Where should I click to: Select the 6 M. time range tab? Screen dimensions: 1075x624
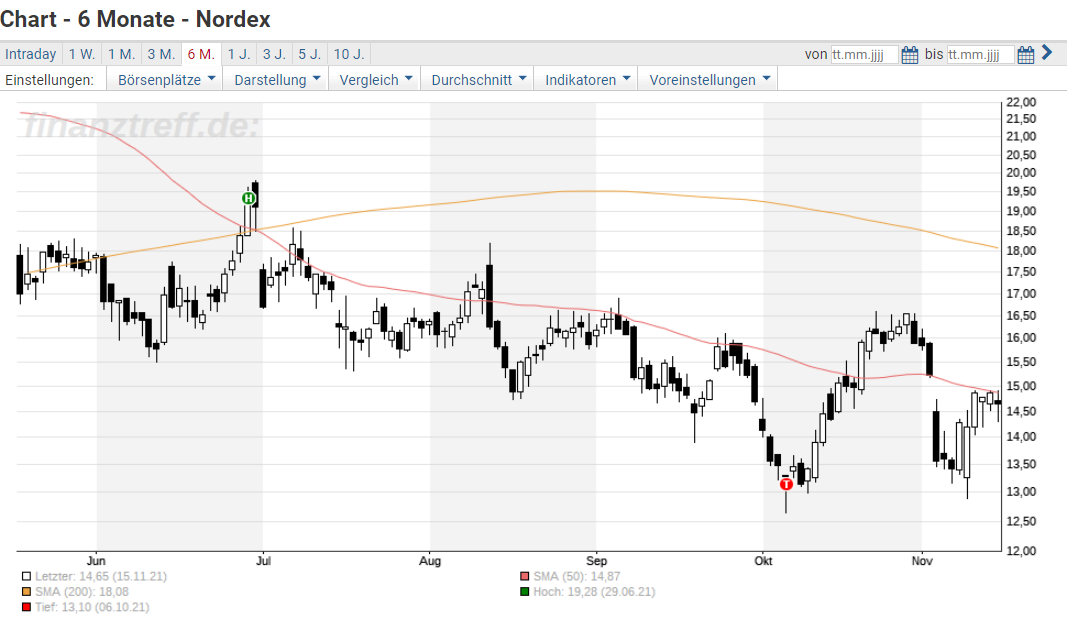(x=202, y=54)
